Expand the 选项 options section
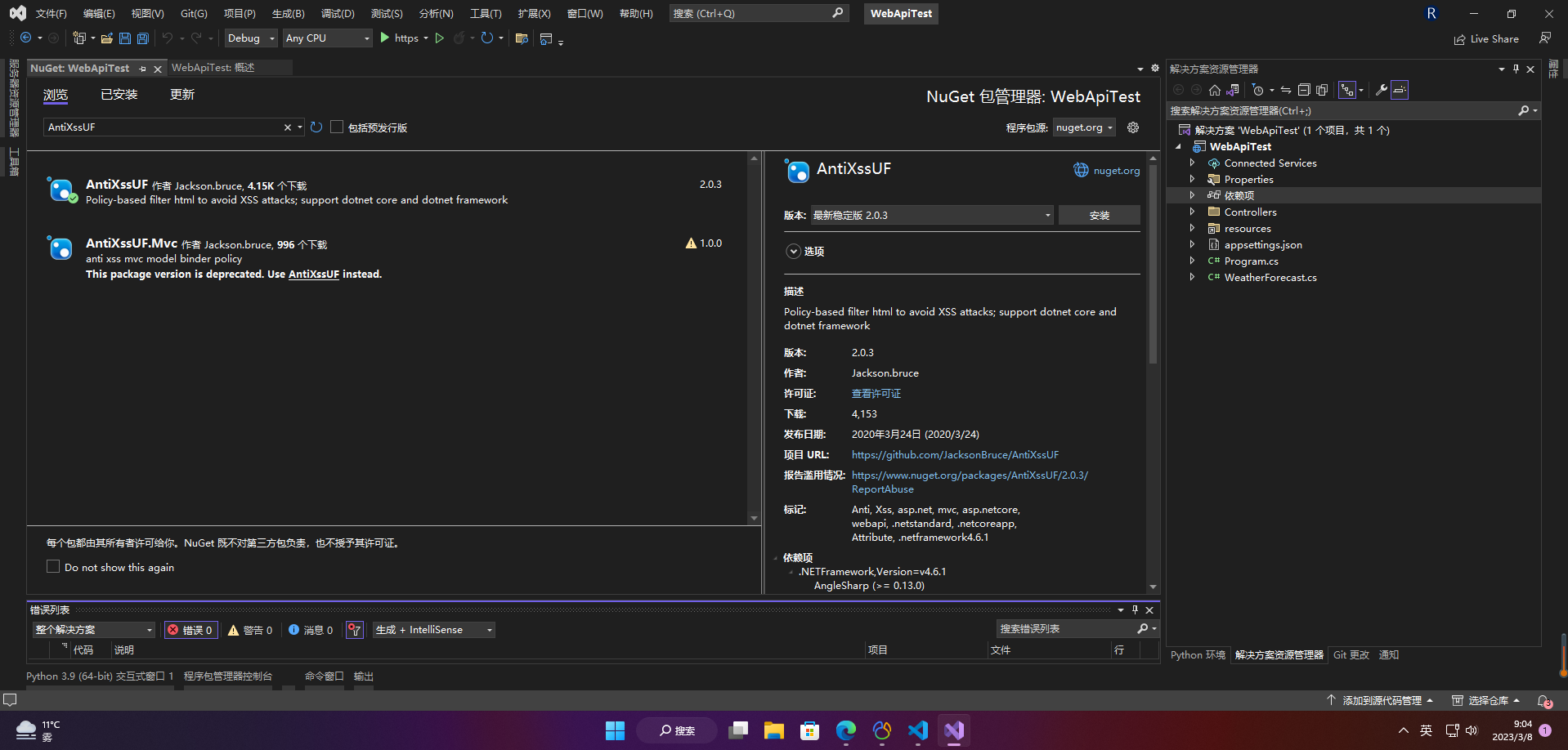 pyautogui.click(x=793, y=252)
